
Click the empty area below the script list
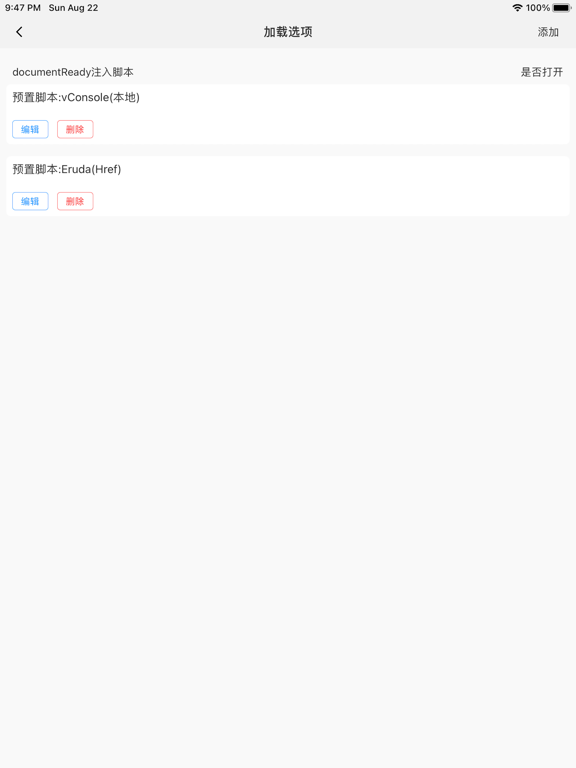(288, 490)
